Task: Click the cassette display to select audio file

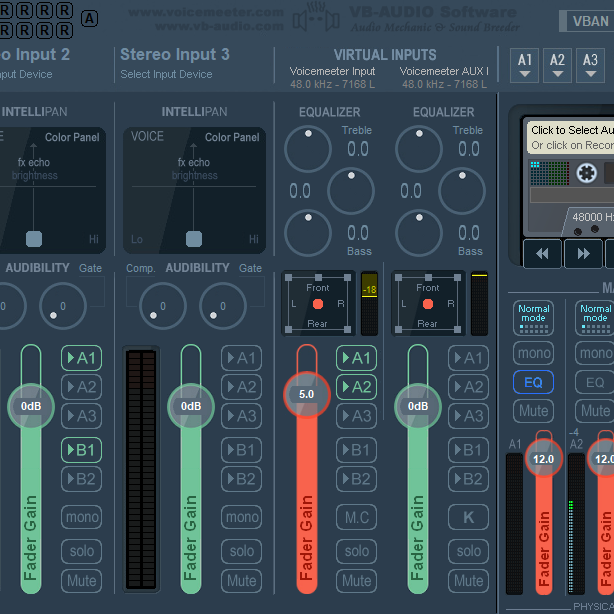Action: coord(571,137)
